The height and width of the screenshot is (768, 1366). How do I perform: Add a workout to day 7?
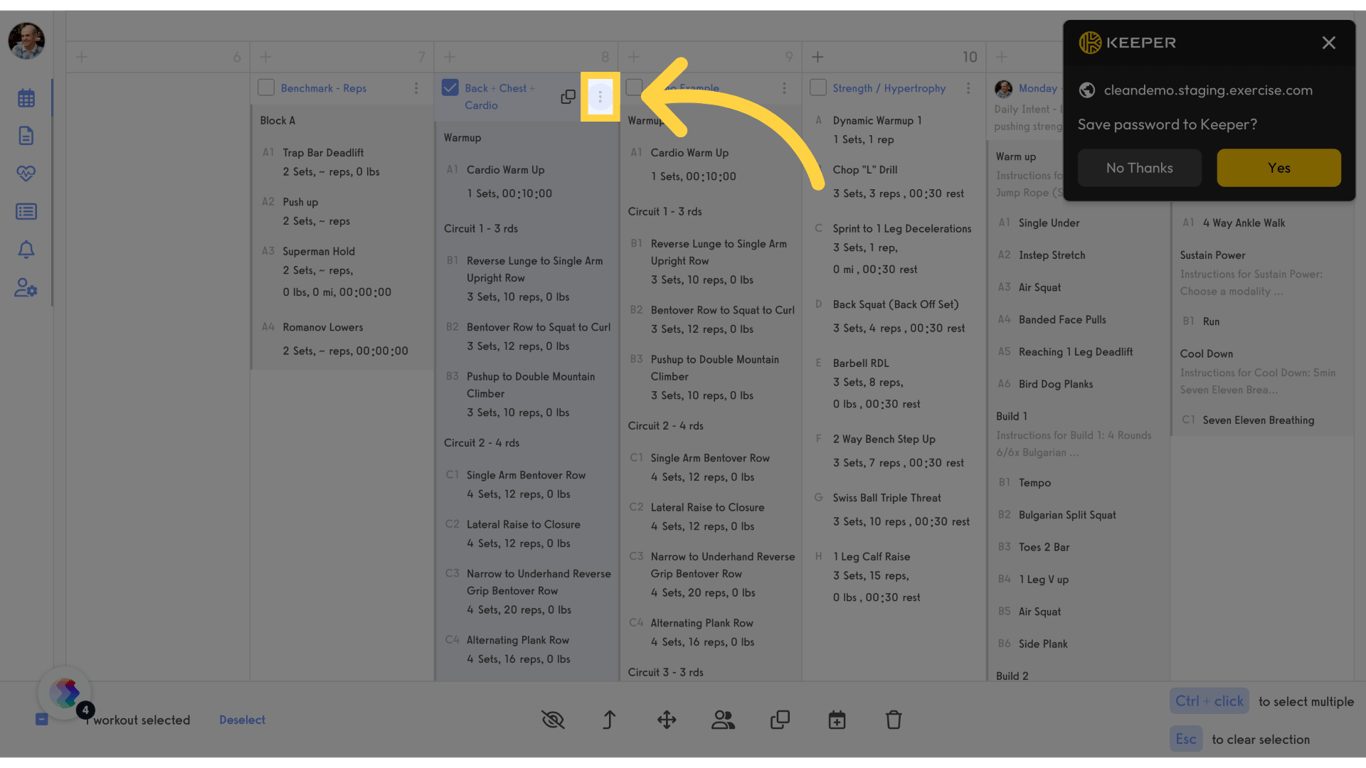coord(266,57)
